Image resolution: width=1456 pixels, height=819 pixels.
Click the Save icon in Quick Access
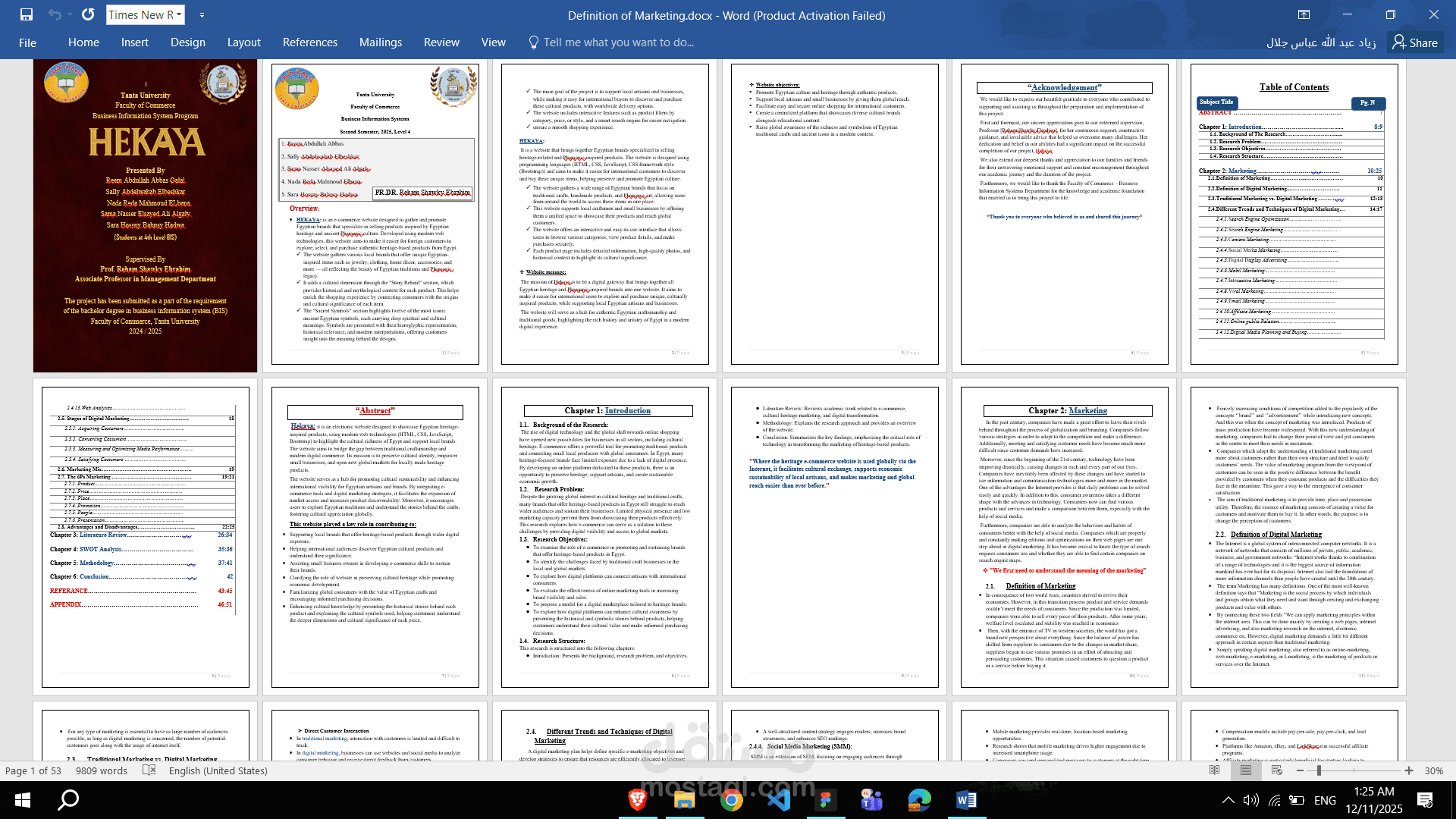click(27, 14)
